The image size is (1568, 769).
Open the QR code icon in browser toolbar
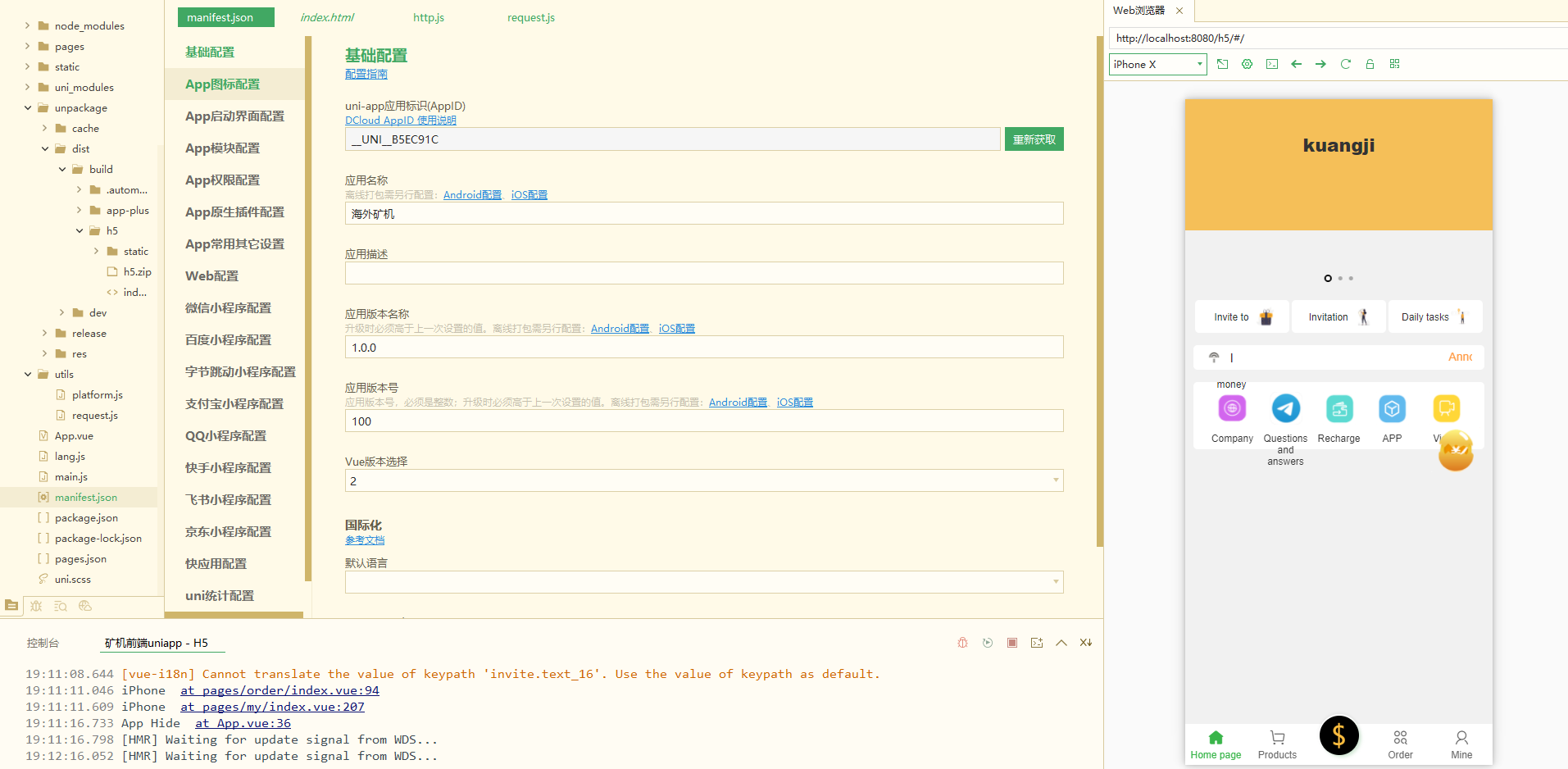tap(1394, 64)
